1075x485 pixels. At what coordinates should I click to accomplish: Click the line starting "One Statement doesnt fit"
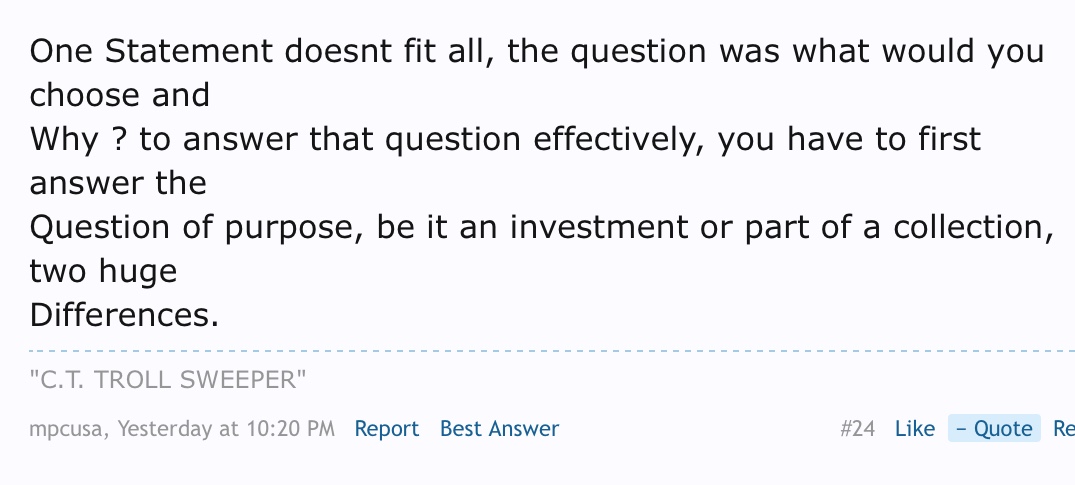[x=537, y=51]
